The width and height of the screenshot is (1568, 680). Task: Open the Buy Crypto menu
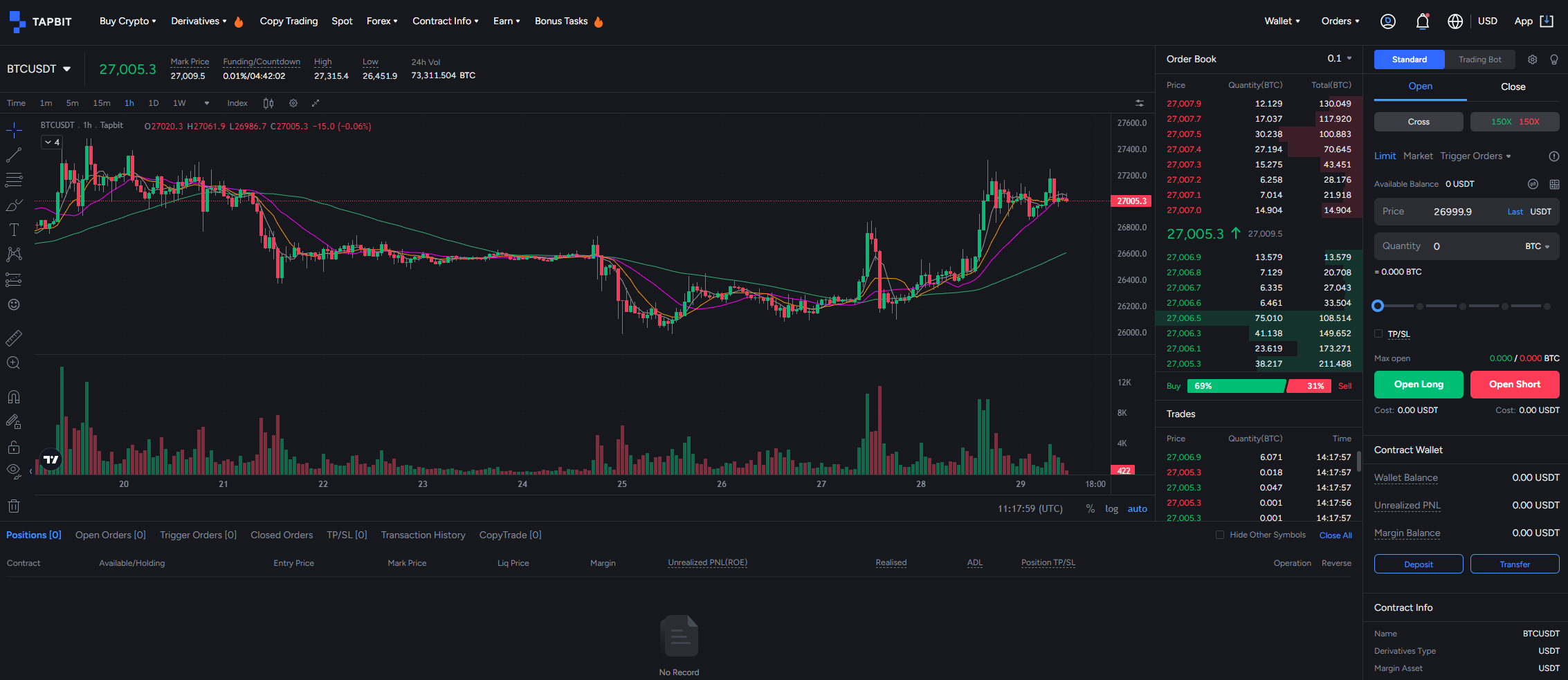click(127, 21)
